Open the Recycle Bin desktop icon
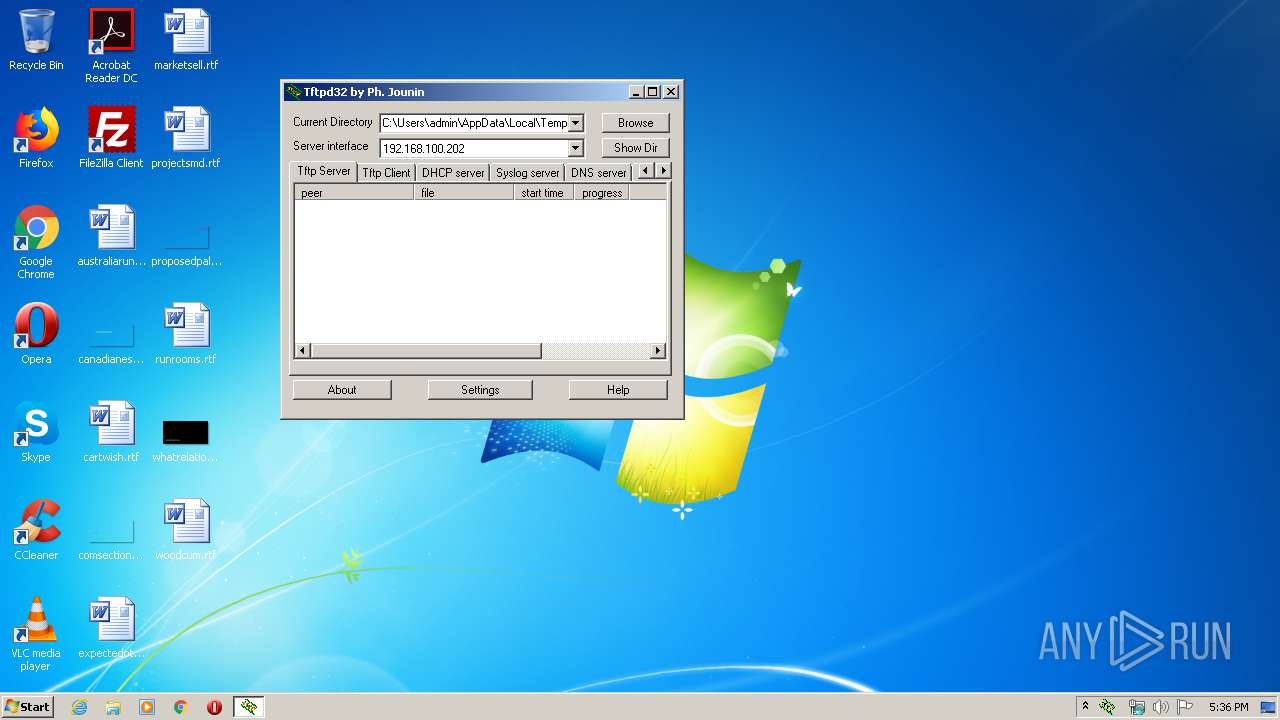Screen dimensions: 1280x720 point(36,40)
